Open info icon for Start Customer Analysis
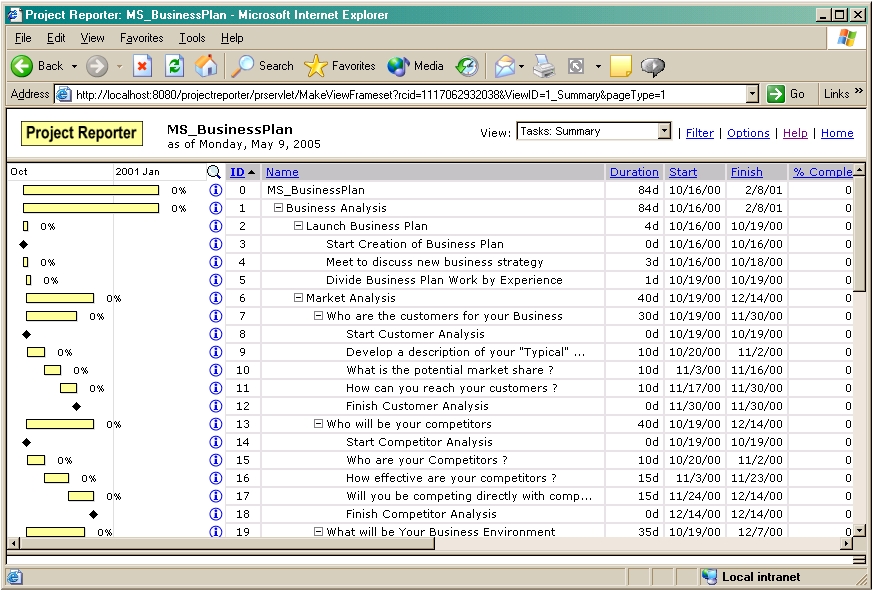Image resolution: width=873 pixels, height=590 pixels. pos(215,334)
